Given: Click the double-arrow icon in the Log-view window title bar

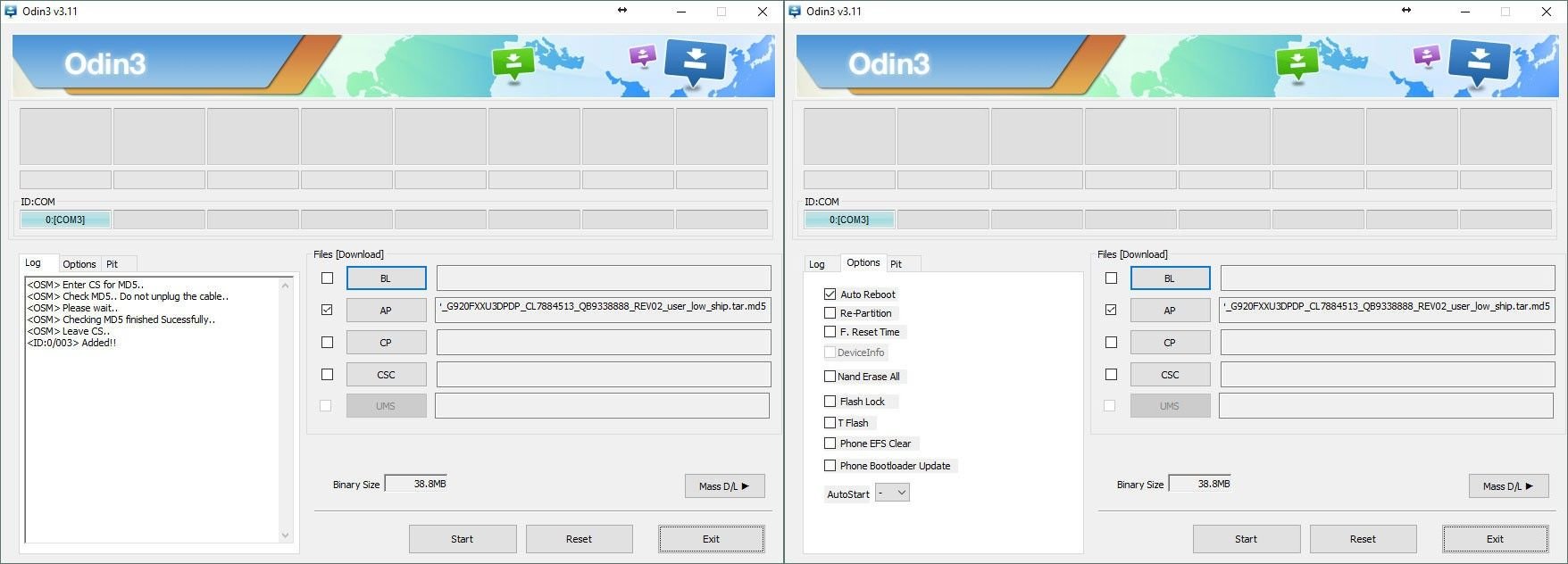Looking at the screenshot, I should 622,11.
